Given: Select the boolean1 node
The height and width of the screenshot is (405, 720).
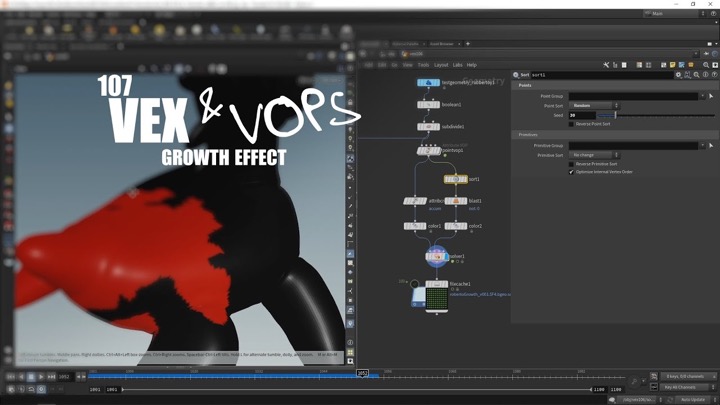Looking at the screenshot, I should [428, 105].
